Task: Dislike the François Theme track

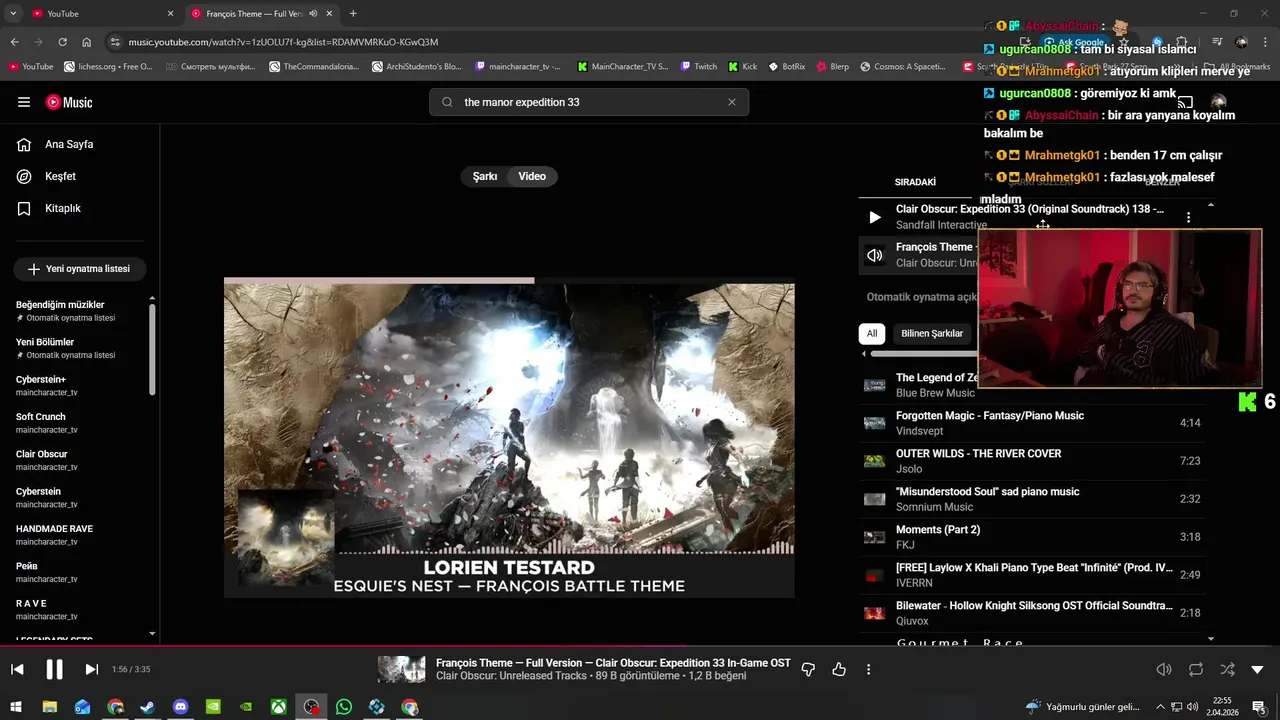Action: pos(808,669)
